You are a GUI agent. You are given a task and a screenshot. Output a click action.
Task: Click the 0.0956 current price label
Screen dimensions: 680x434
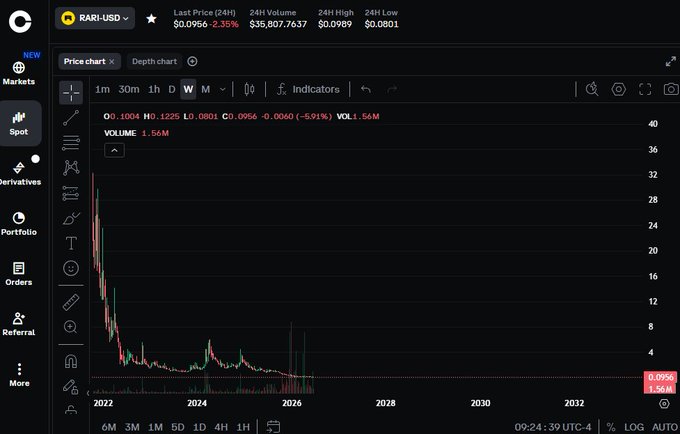pos(660,377)
